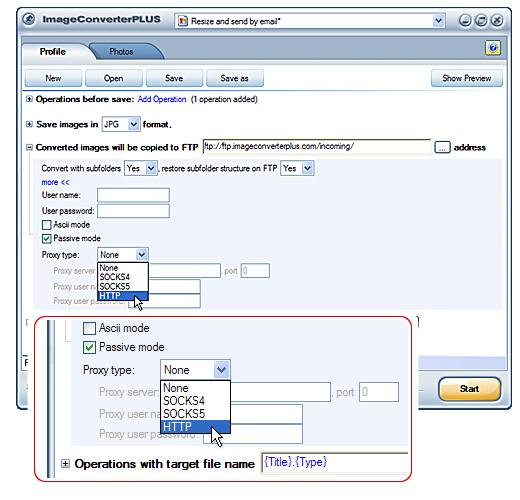Click the Open profile button
This screenshot has height=500, width=520.
pyautogui.click(x=114, y=78)
